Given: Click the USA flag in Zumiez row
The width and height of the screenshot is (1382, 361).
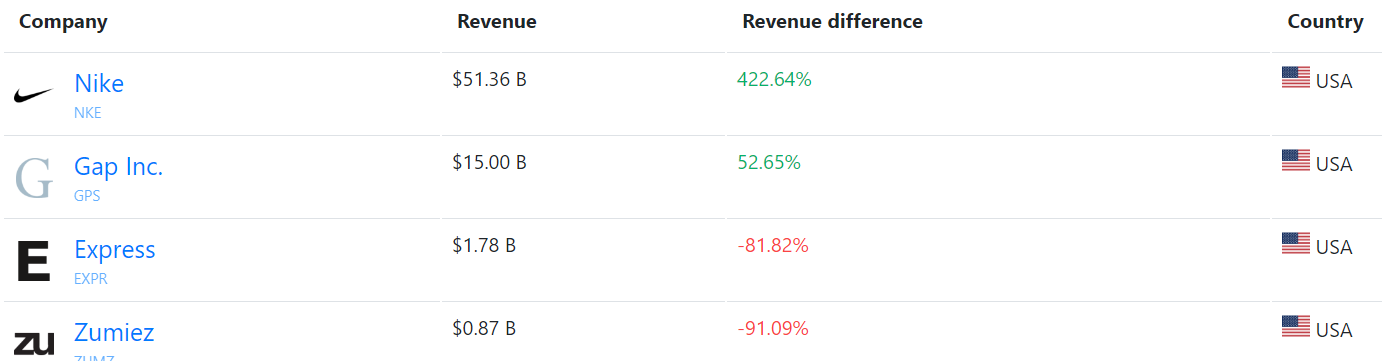Looking at the screenshot, I should coord(1296,327).
